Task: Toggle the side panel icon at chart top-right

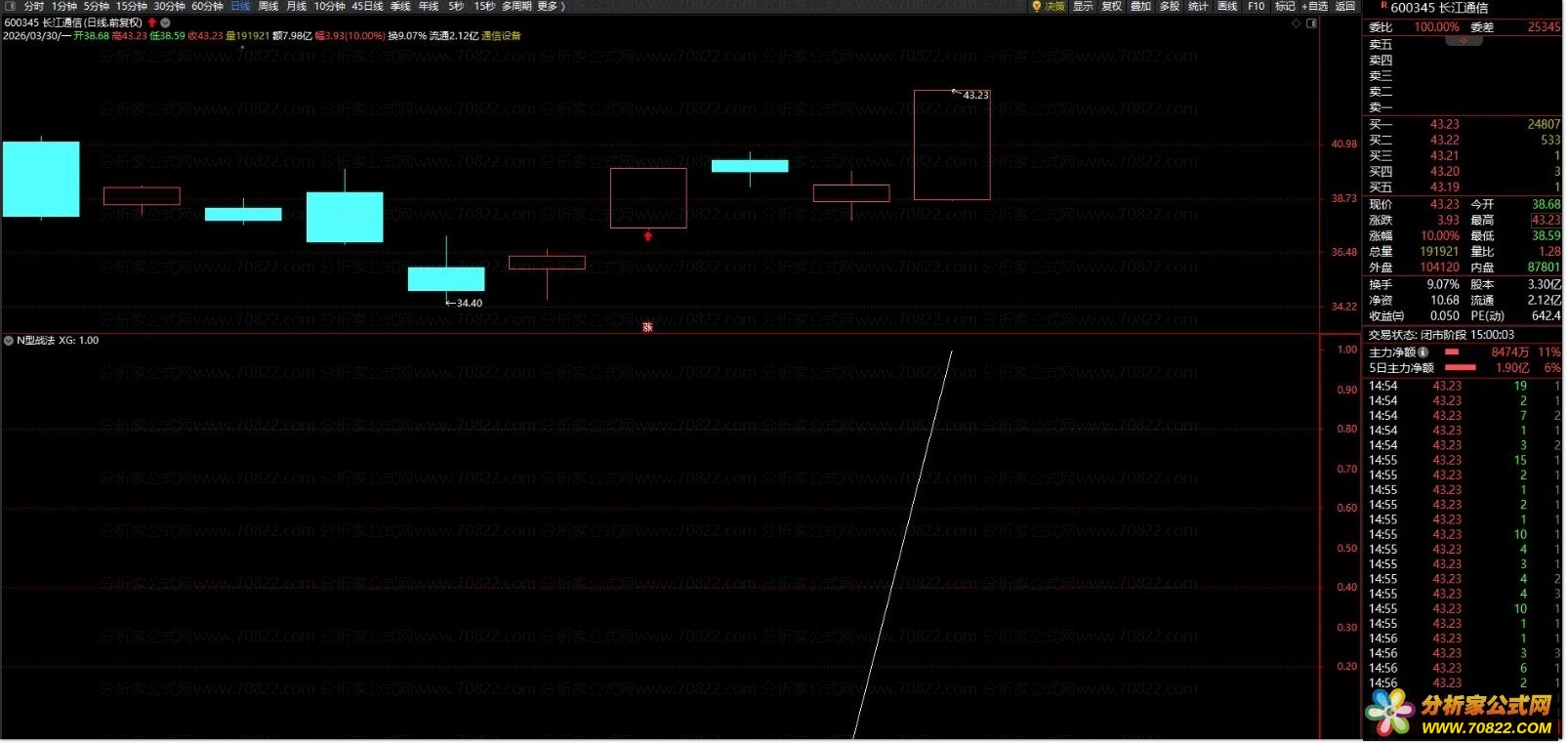Action: tap(1311, 23)
